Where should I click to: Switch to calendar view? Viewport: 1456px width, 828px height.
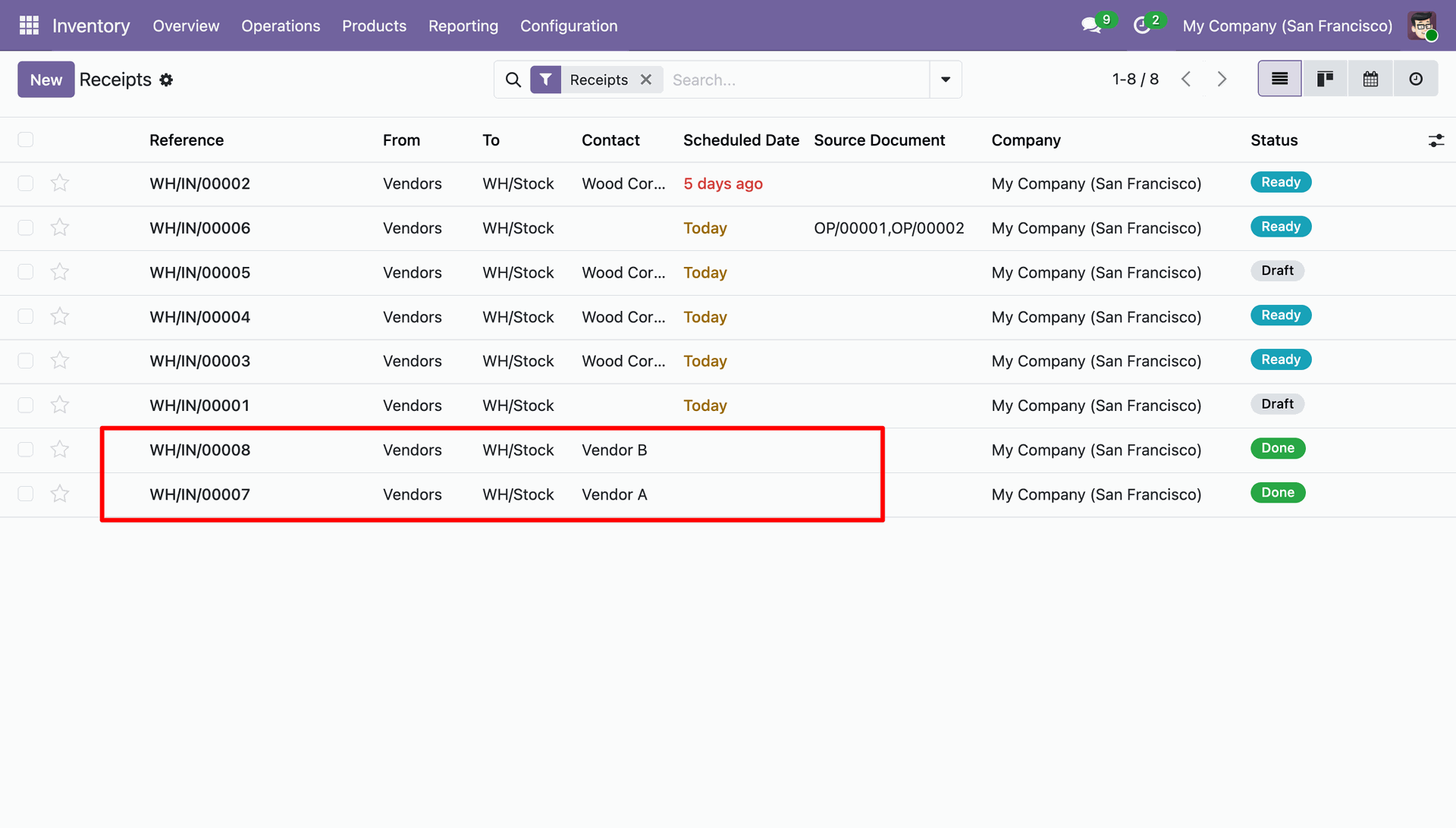point(1370,79)
